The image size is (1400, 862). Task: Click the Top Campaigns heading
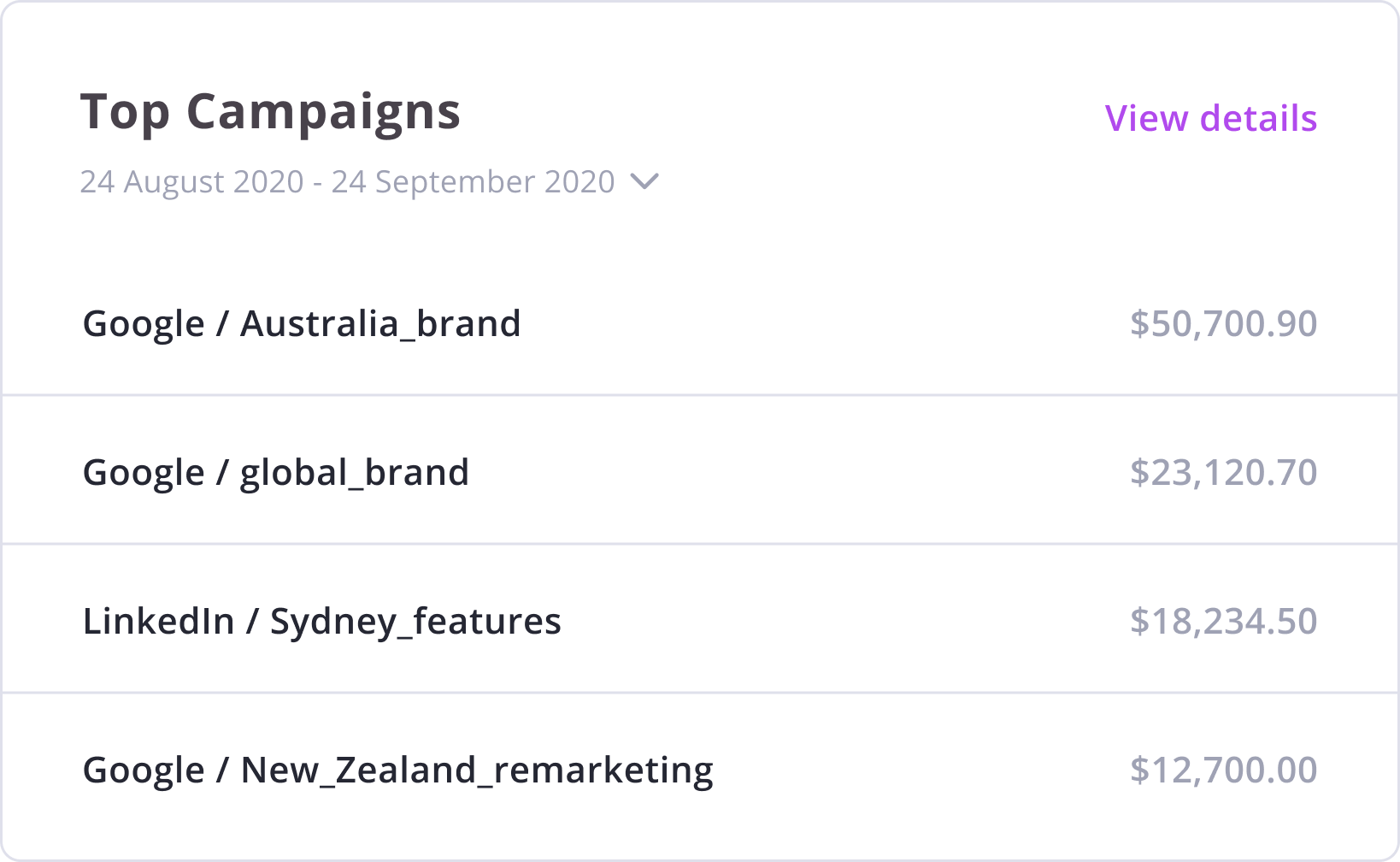[x=270, y=112]
